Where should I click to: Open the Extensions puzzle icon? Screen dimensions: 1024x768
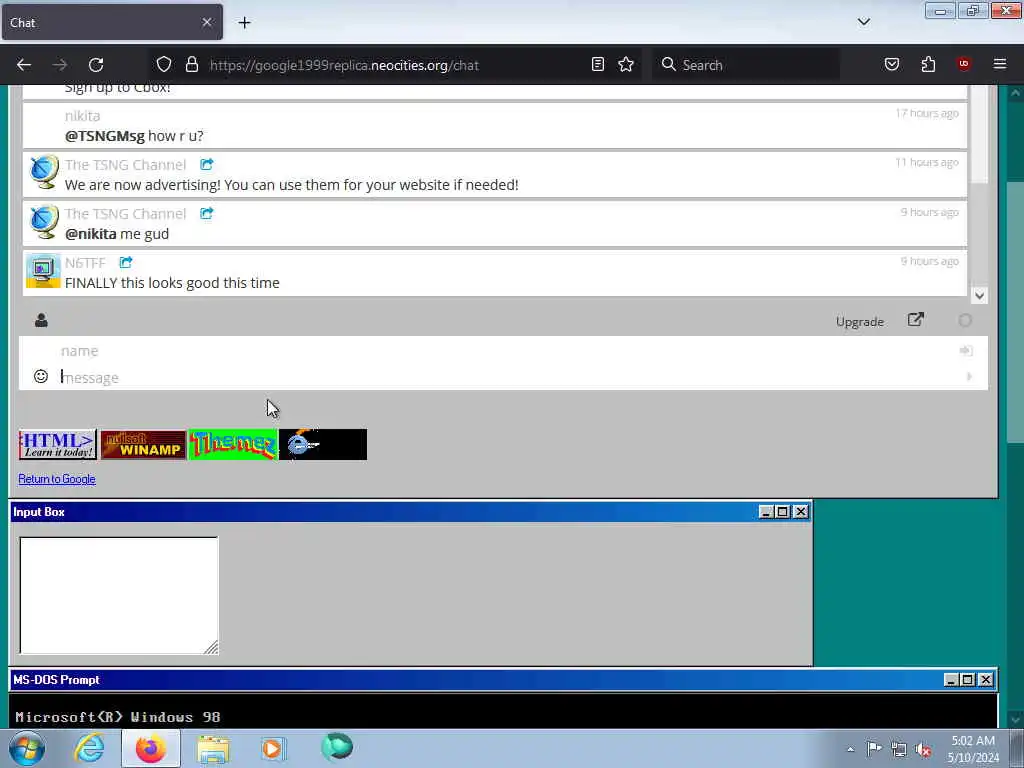pos(928,64)
